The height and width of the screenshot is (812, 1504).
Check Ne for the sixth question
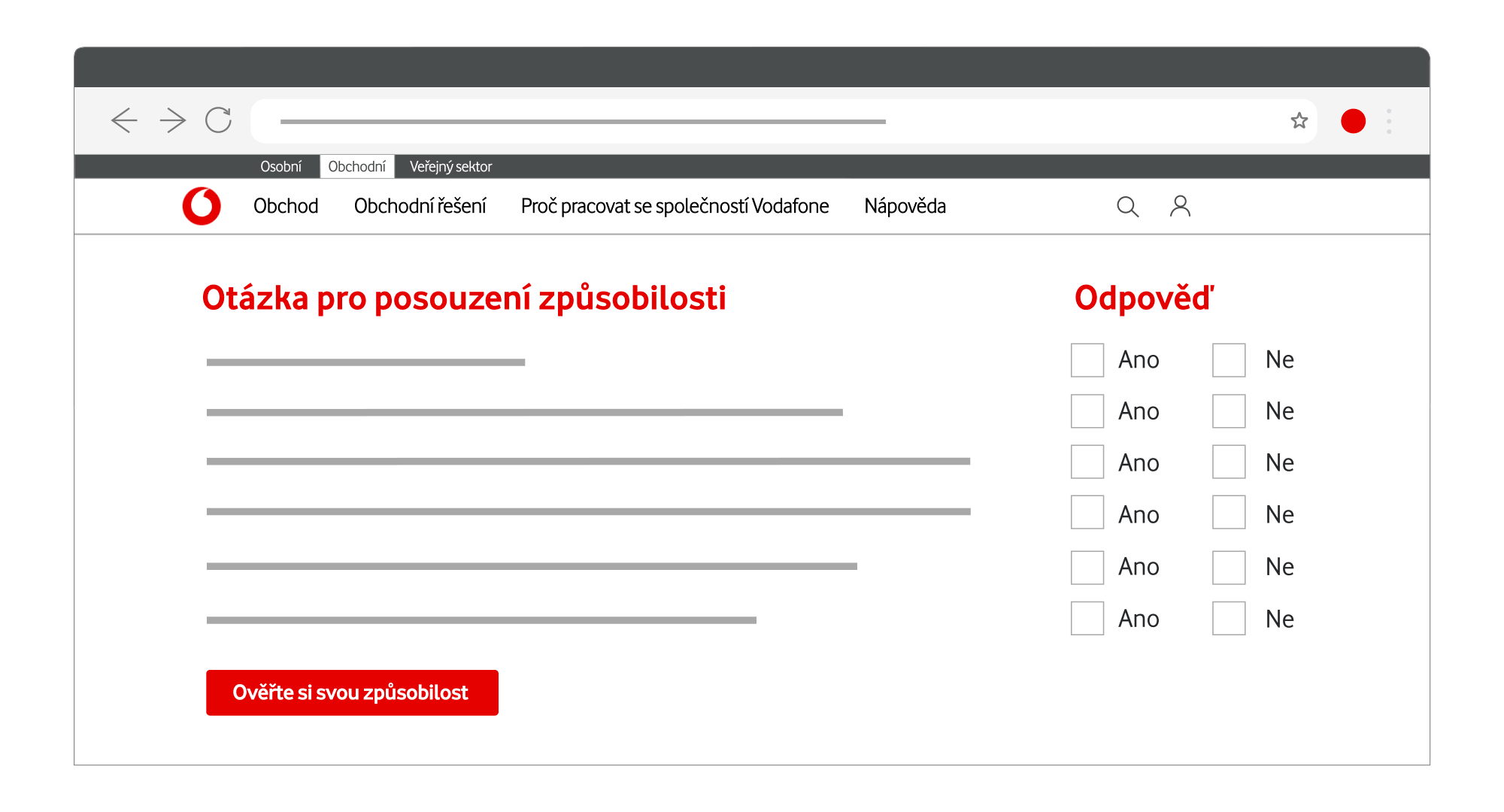pyautogui.click(x=1229, y=618)
